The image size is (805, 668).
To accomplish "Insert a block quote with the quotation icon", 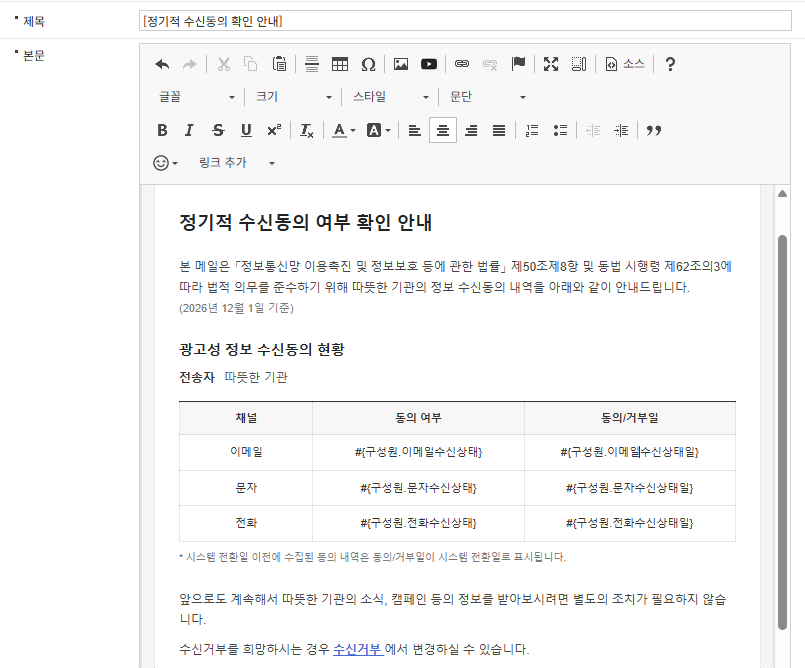I will (x=654, y=130).
